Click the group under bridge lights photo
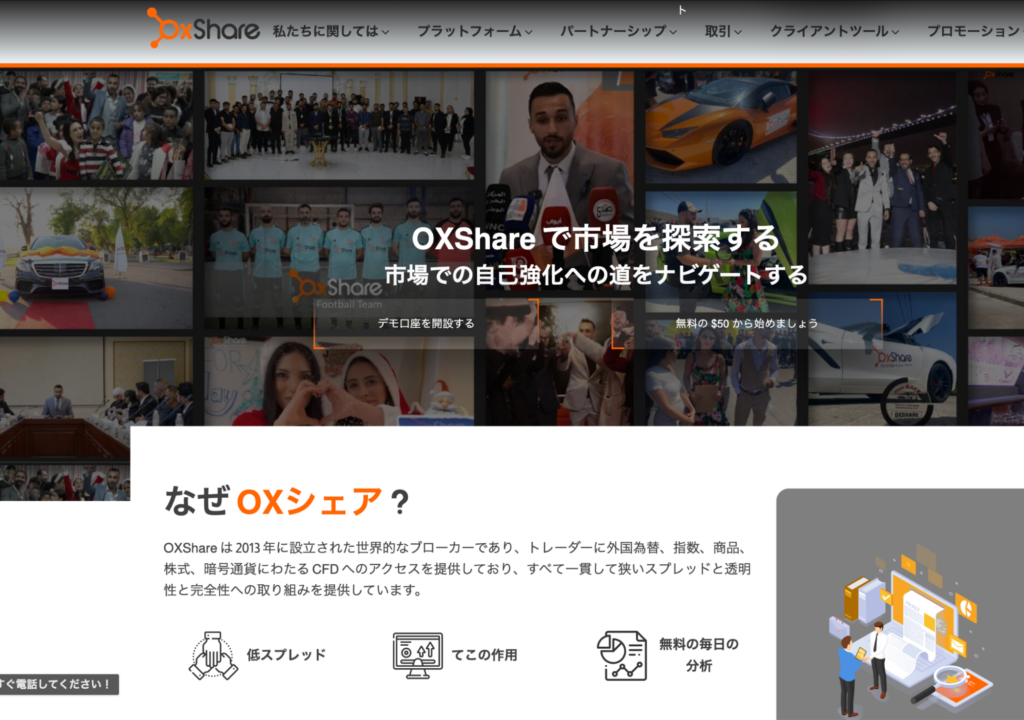1024x720 pixels. [x=882, y=177]
